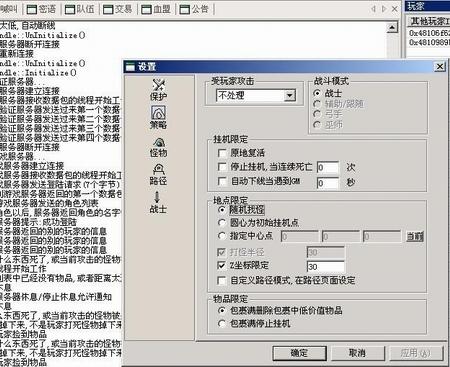Click the 确定 confirm button
This screenshot has width=450, height=367.
pos(299,353)
